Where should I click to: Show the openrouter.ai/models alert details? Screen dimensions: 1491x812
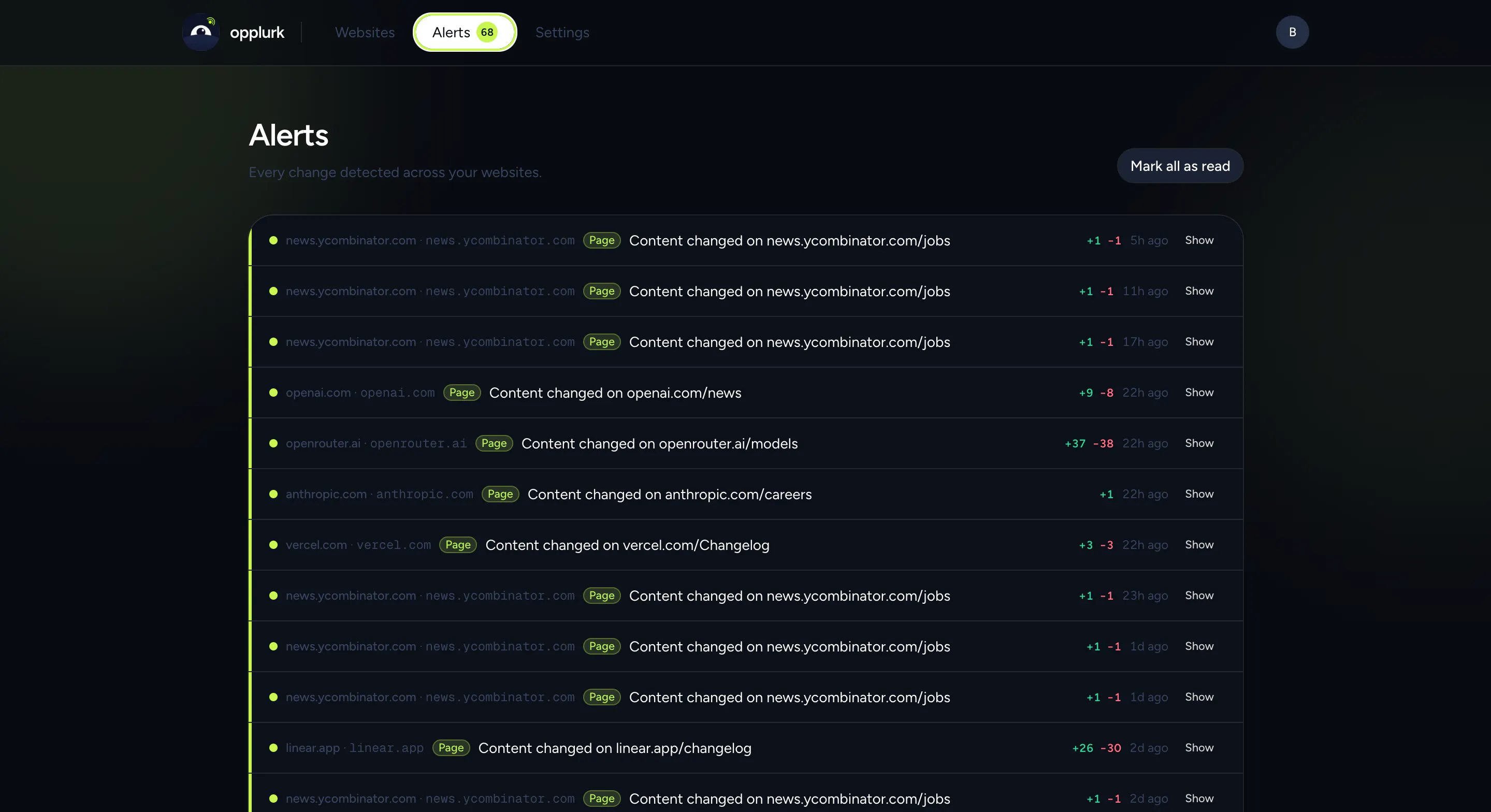click(1199, 443)
